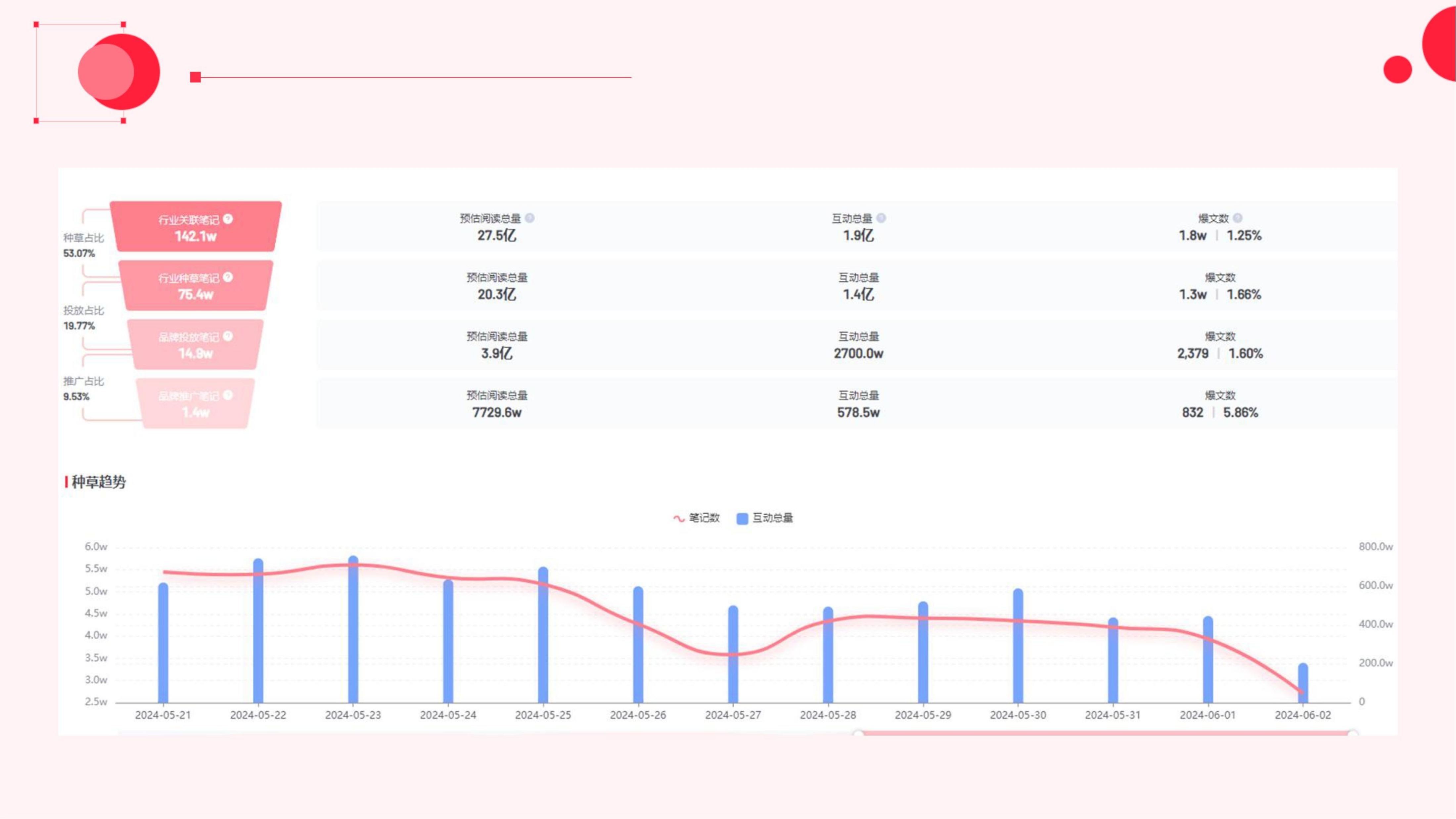The image size is (1456, 819).
Task: Select the 品牌投放笔记 14.9w funnel tier
Action: [196, 345]
